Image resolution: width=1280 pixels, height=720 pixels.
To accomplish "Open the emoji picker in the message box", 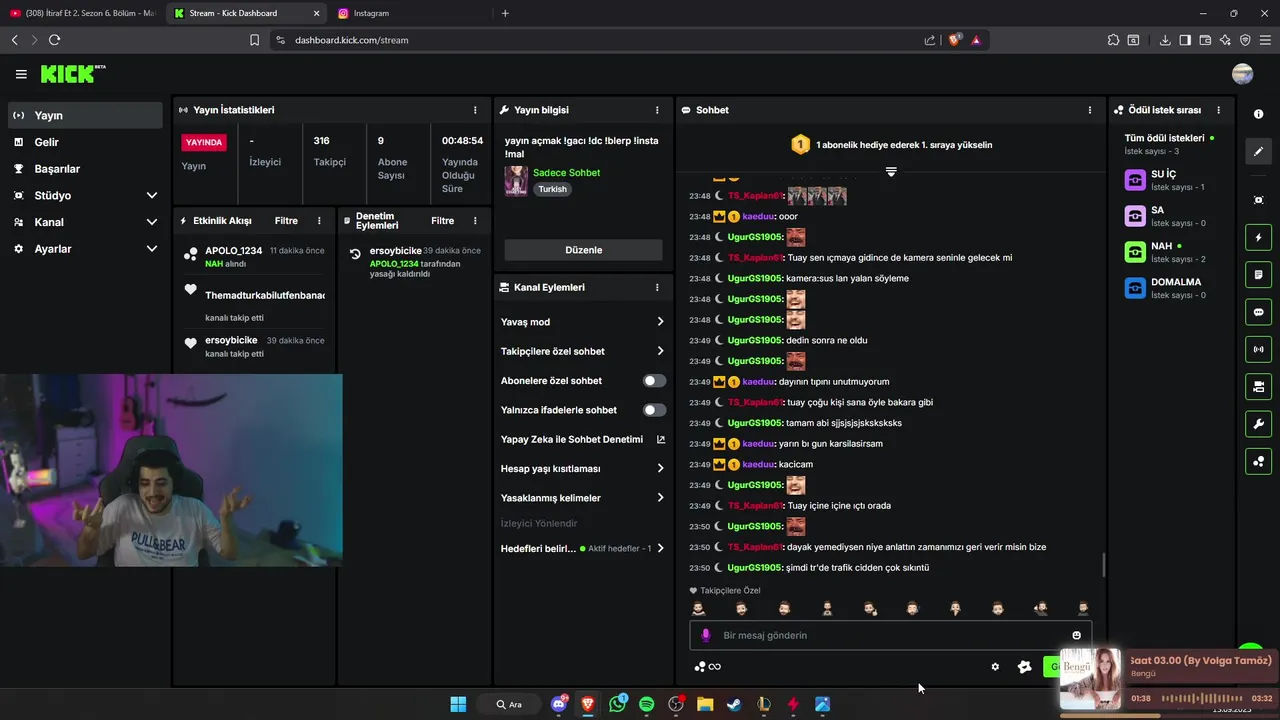I will [1076, 635].
